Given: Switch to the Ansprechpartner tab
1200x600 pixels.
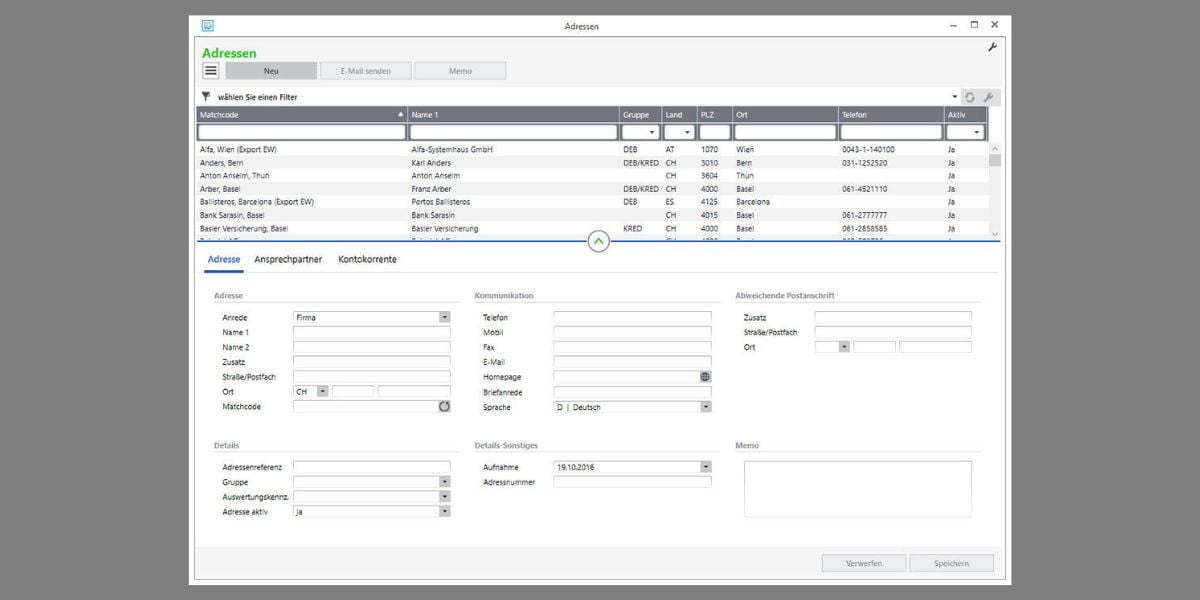Looking at the screenshot, I should point(288,259).
